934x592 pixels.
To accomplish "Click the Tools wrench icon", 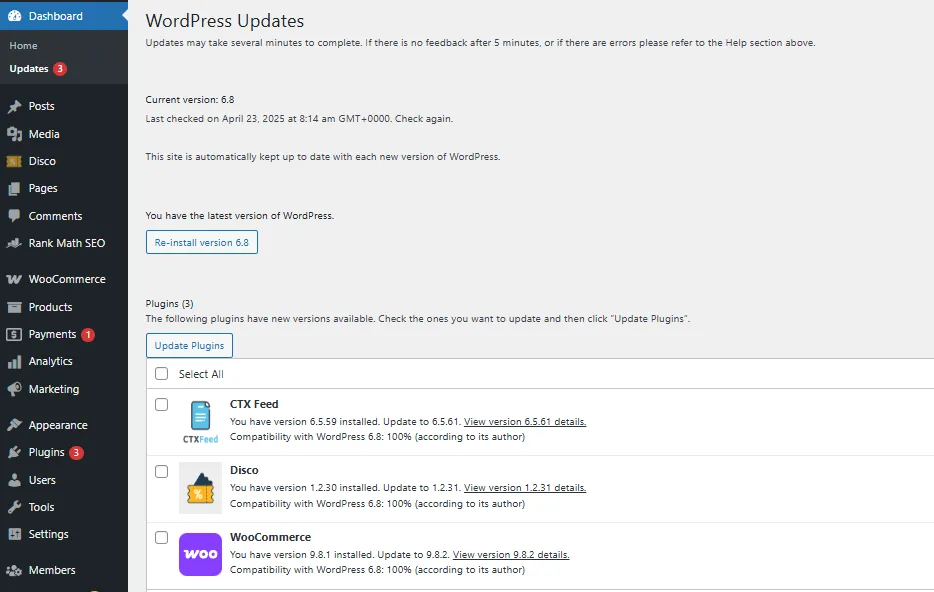I will (x=14, y=507).
